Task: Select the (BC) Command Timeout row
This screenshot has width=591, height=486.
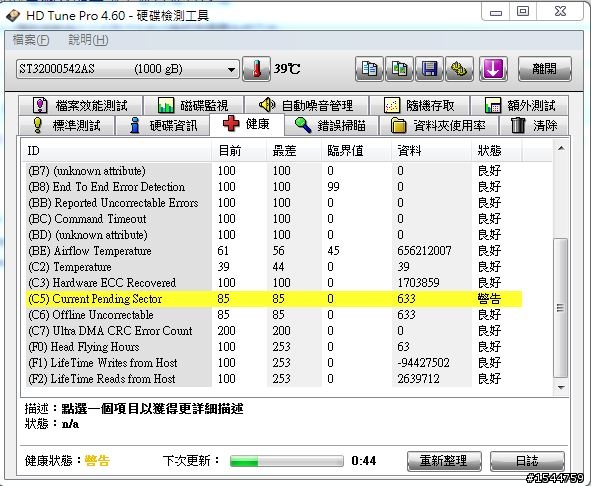Action: coord(274,219)
